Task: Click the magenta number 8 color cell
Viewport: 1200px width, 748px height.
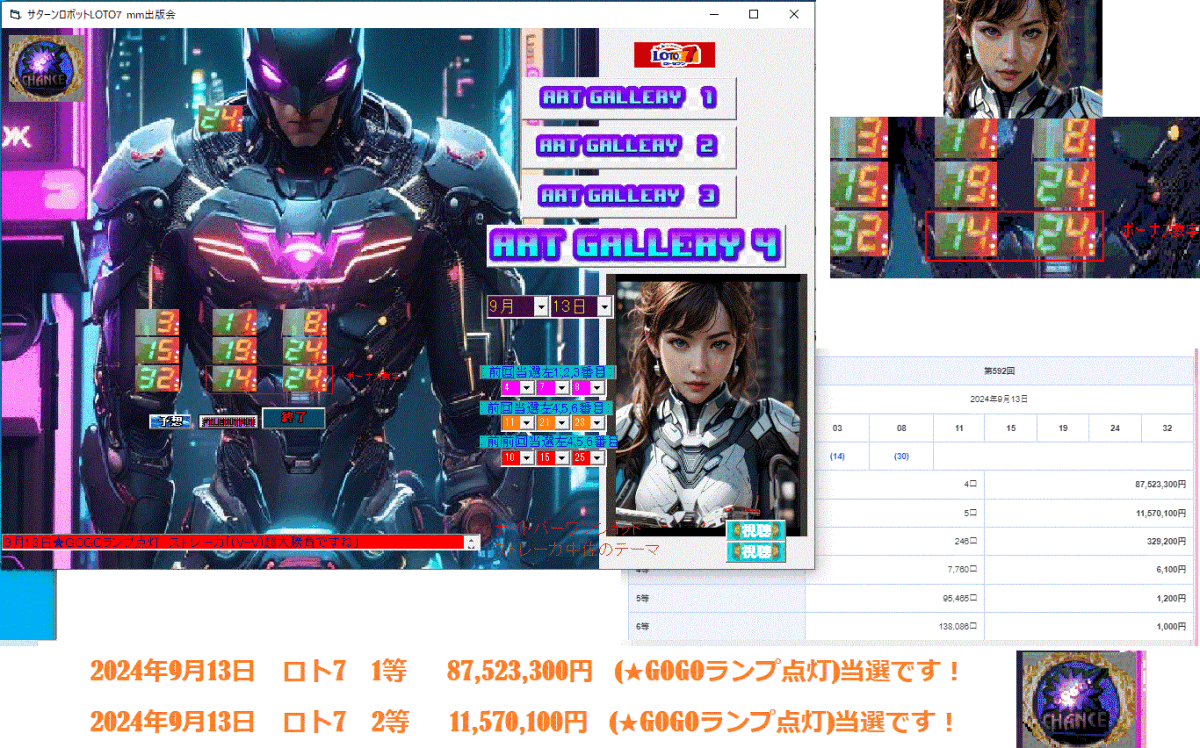Action: click(582, 387)
